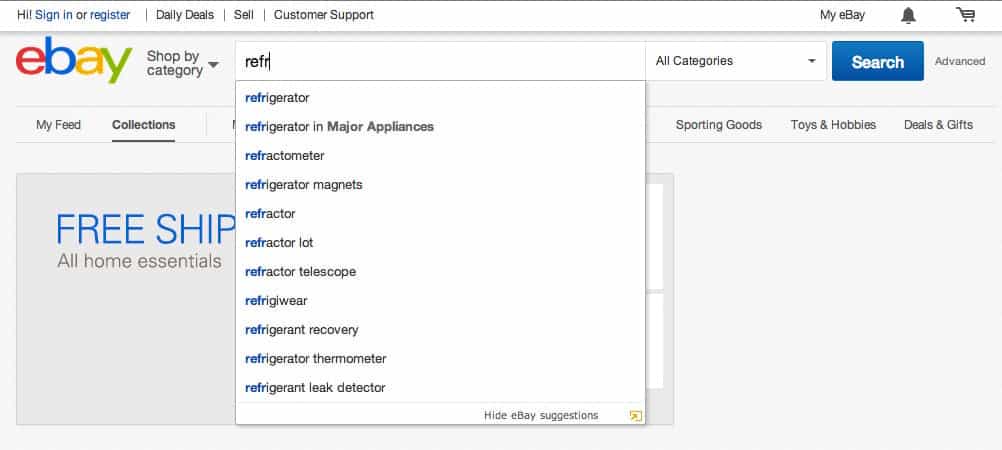Open the Advanced search link
1002x450 pixels.
(960, 61)
